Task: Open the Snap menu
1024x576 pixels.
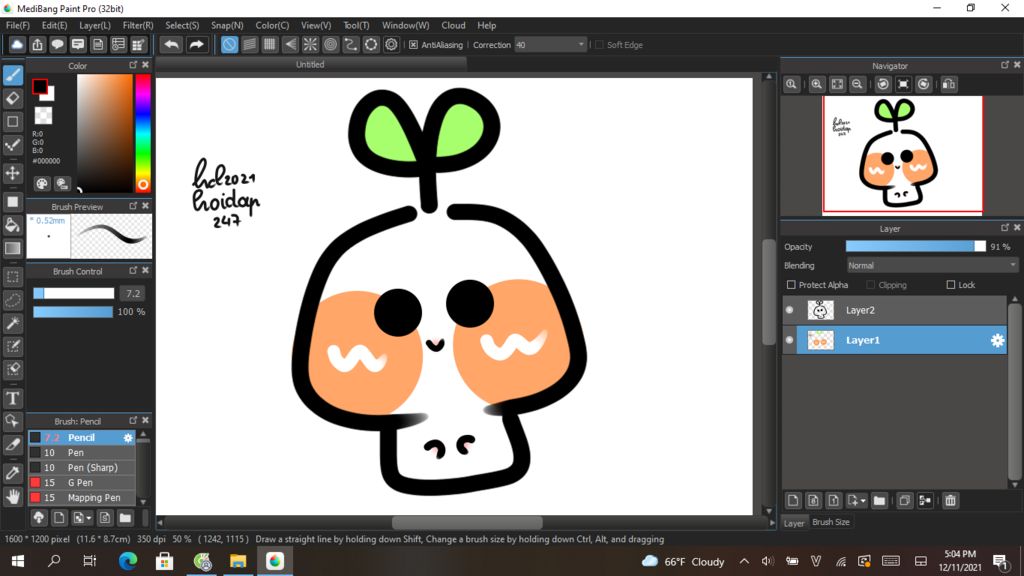Action: point(227,25)
